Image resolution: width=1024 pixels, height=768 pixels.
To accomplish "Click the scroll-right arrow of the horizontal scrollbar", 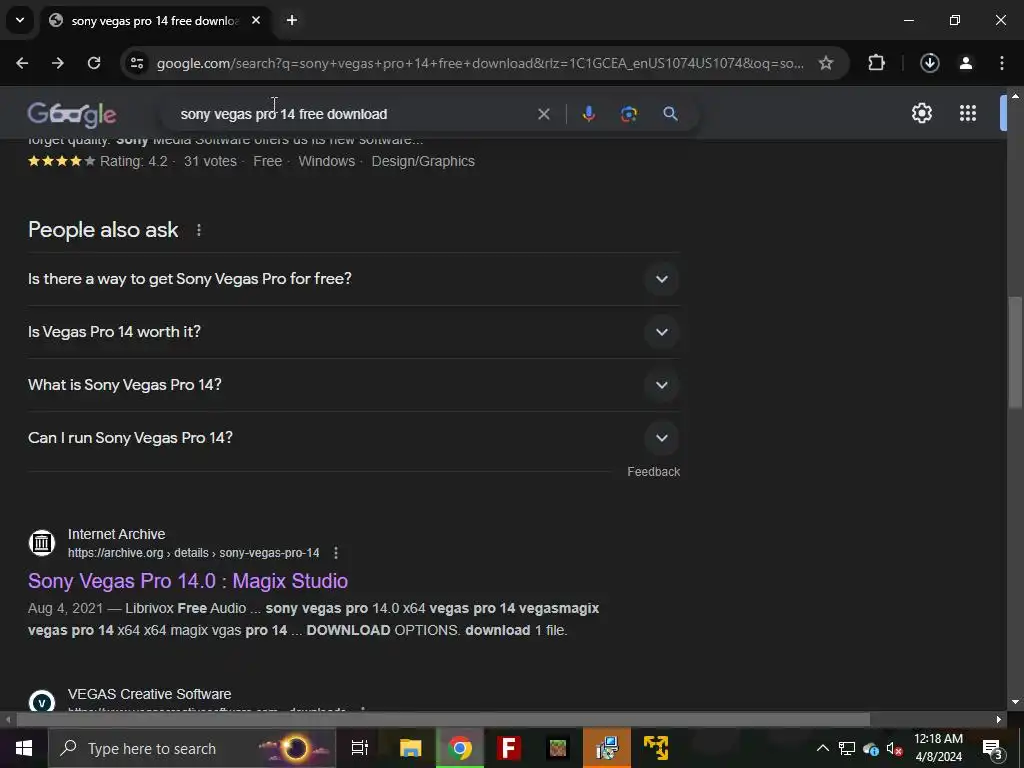I will pyautogui.click(x=999, y=720).
